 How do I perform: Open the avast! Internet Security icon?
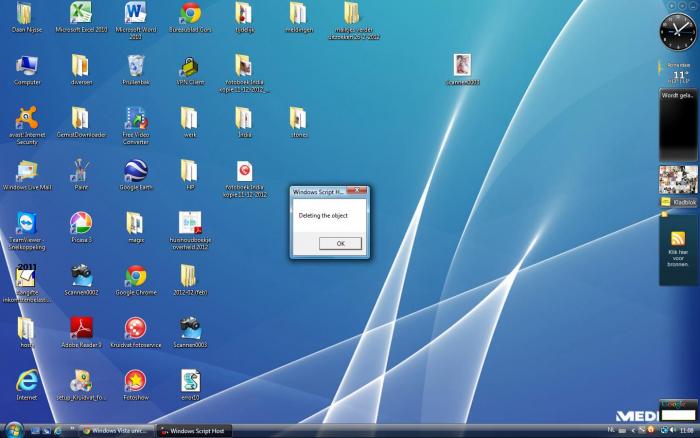pyautogui.click(x=27, y=118)
